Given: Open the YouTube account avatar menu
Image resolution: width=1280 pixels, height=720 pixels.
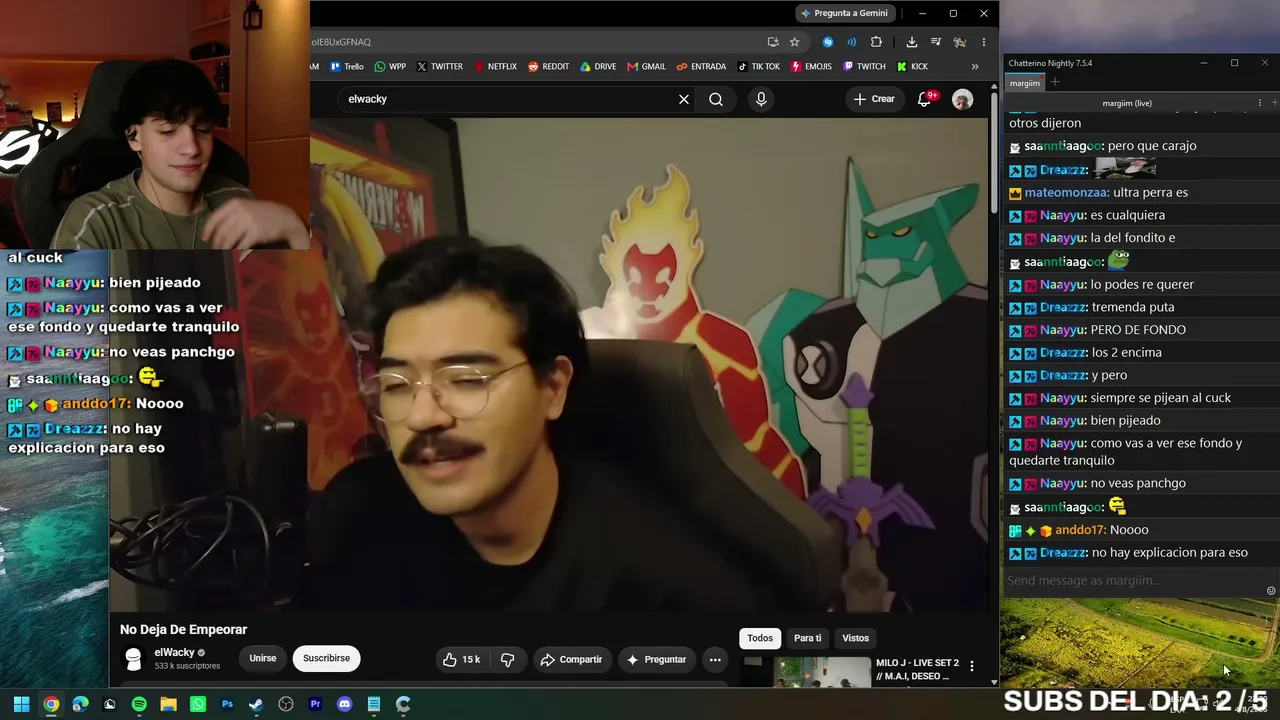Looking at the screenshot, I should pyautogui.click(x=962, y=99).
